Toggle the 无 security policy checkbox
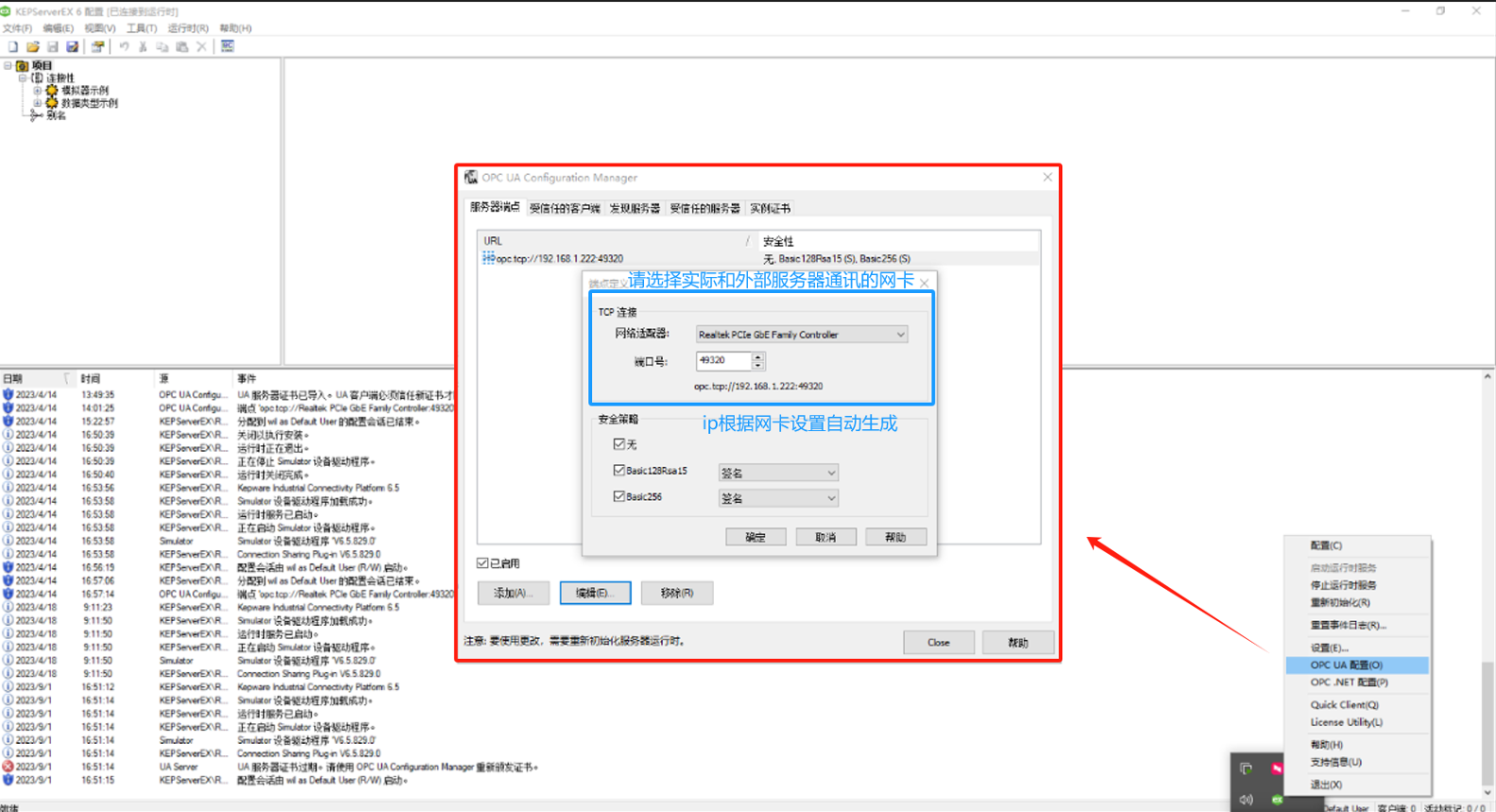This screenshot has height=812, width=1496. pyautogui.click(x=619, y=443)
